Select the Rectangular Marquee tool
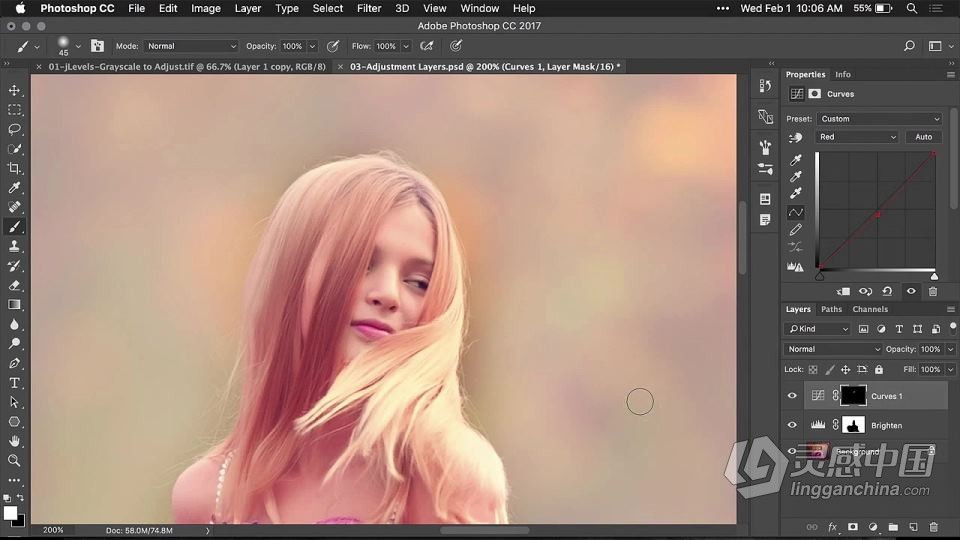This screenshot has width=960, height=540. [x=14, y=110]
